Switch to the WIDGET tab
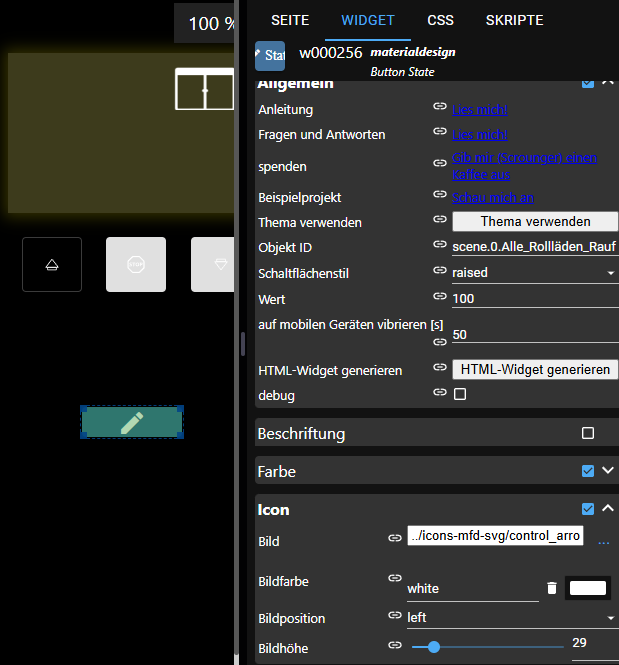Image resolution: width=619 pixels, height=665 pixels. coord(368,20)
